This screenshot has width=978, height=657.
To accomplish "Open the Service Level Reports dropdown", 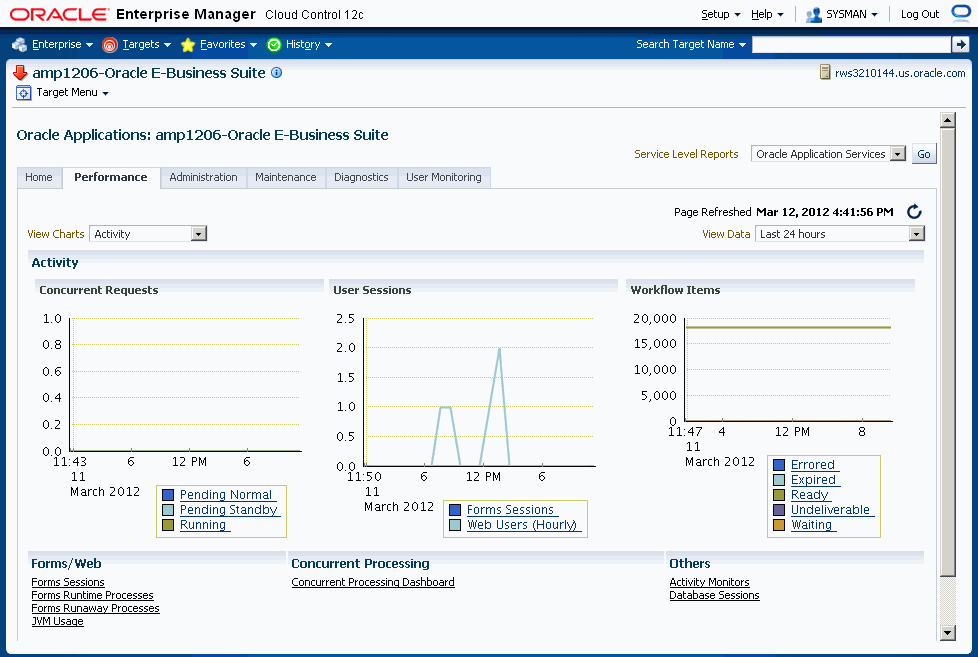I will coord(828,154).
